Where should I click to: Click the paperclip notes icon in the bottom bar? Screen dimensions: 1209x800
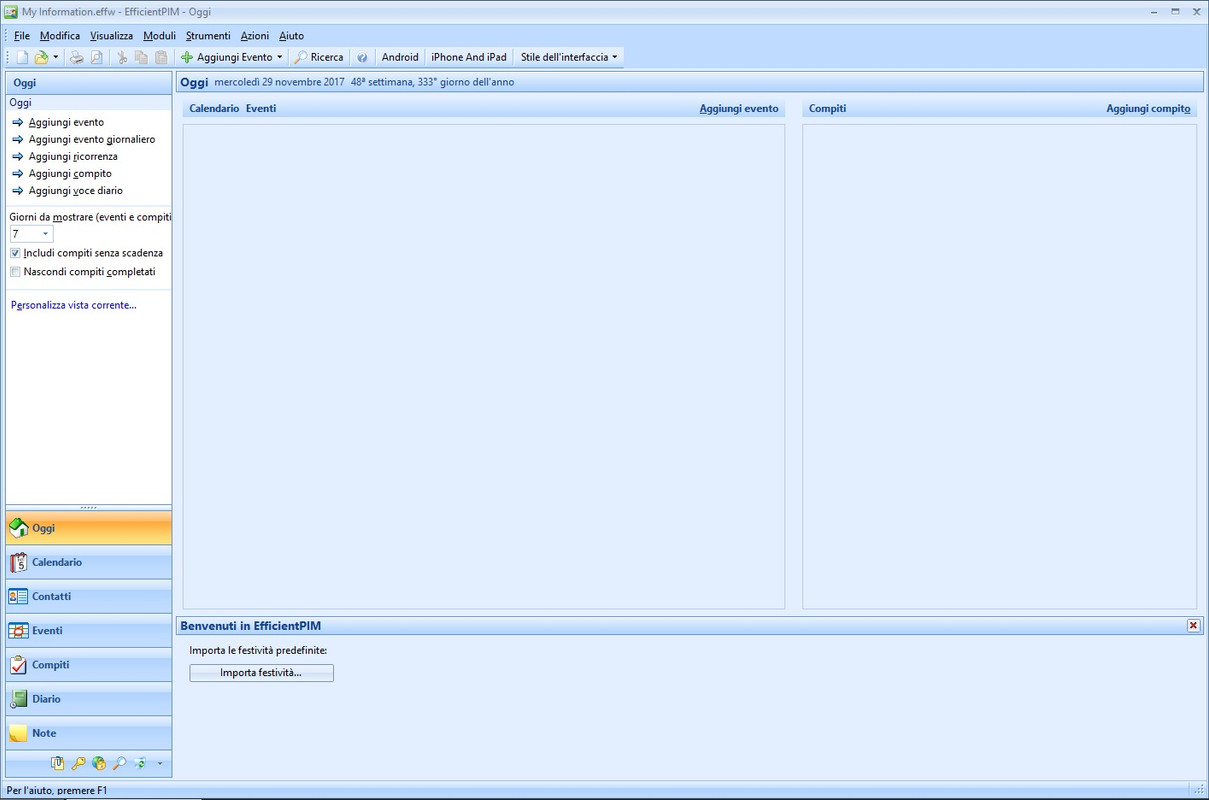(57, 763)
